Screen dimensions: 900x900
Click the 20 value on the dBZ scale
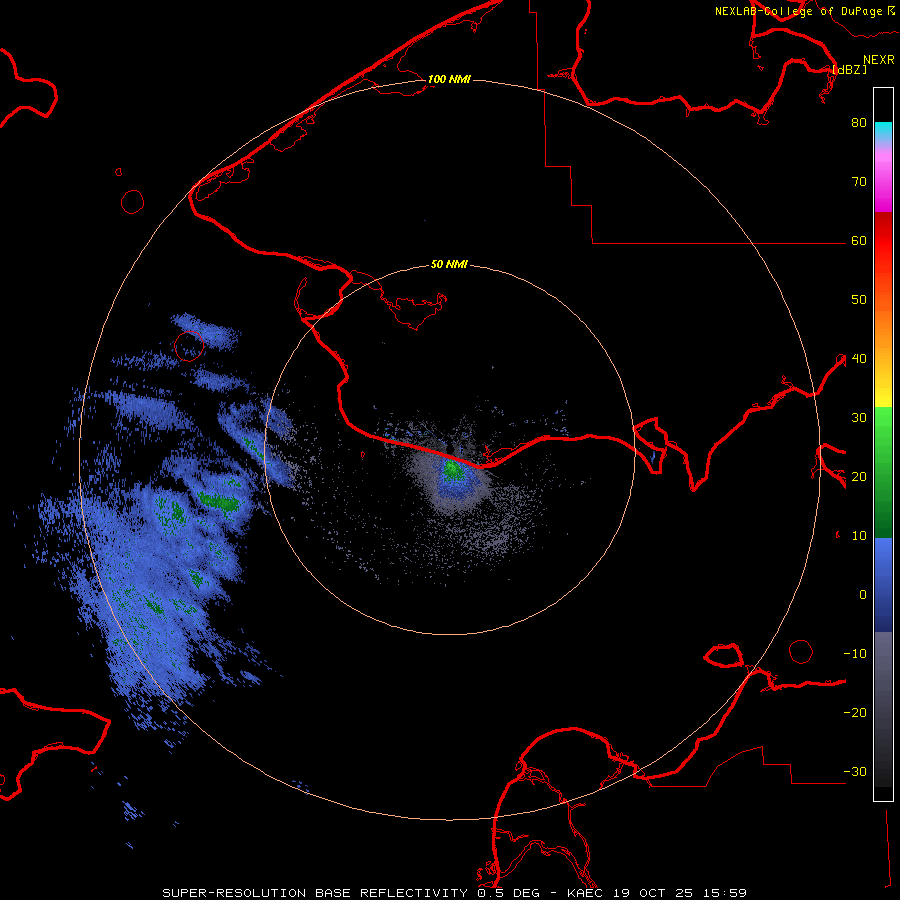[859, 477]
